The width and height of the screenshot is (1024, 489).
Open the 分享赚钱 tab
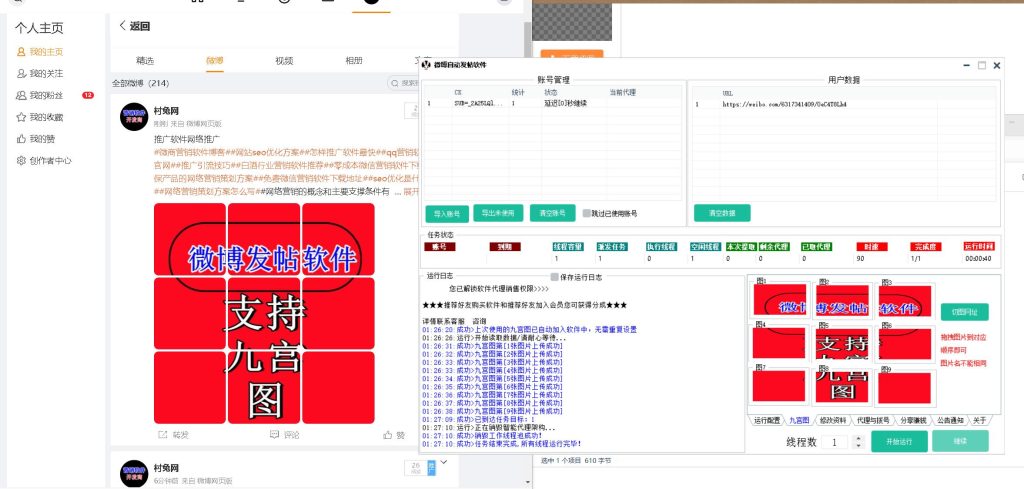(912, 420)
